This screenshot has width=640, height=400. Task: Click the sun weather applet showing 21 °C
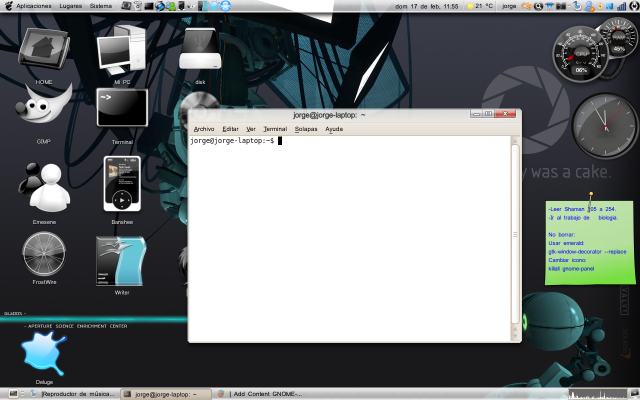(x=481, y=6)
